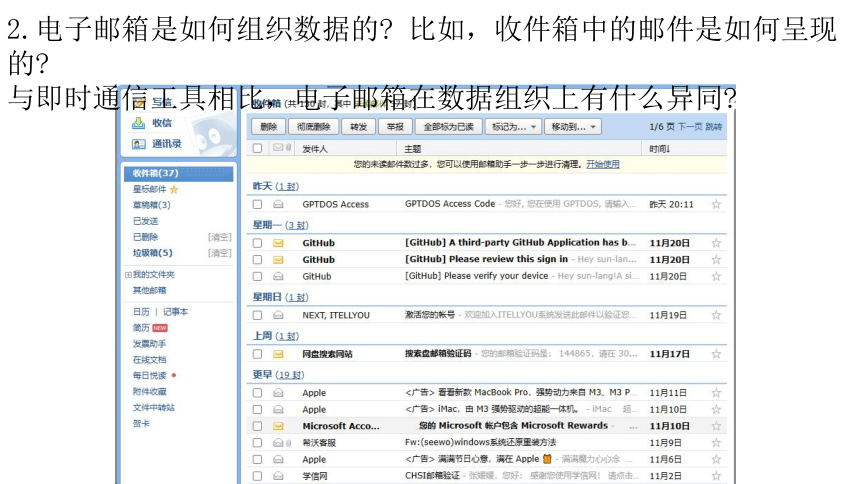The height and width of the screenshot is (484, 860).
Task: Click envelope icon of 学信网 email
Action: pyautogui.click(x=279, y=476)
